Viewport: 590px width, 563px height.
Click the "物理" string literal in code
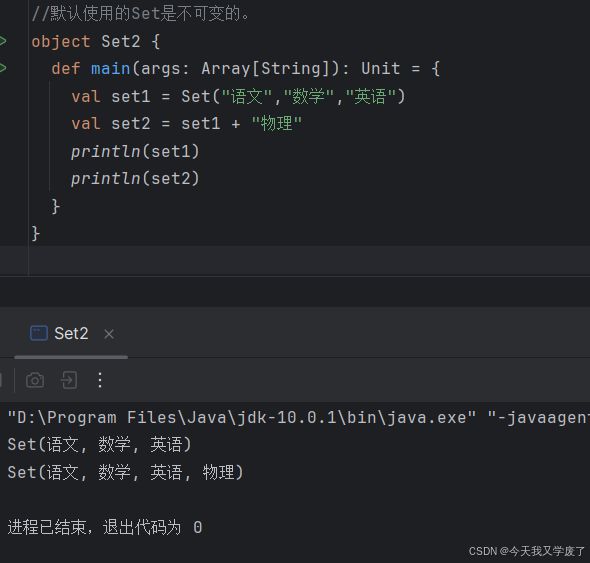[277, 123]
